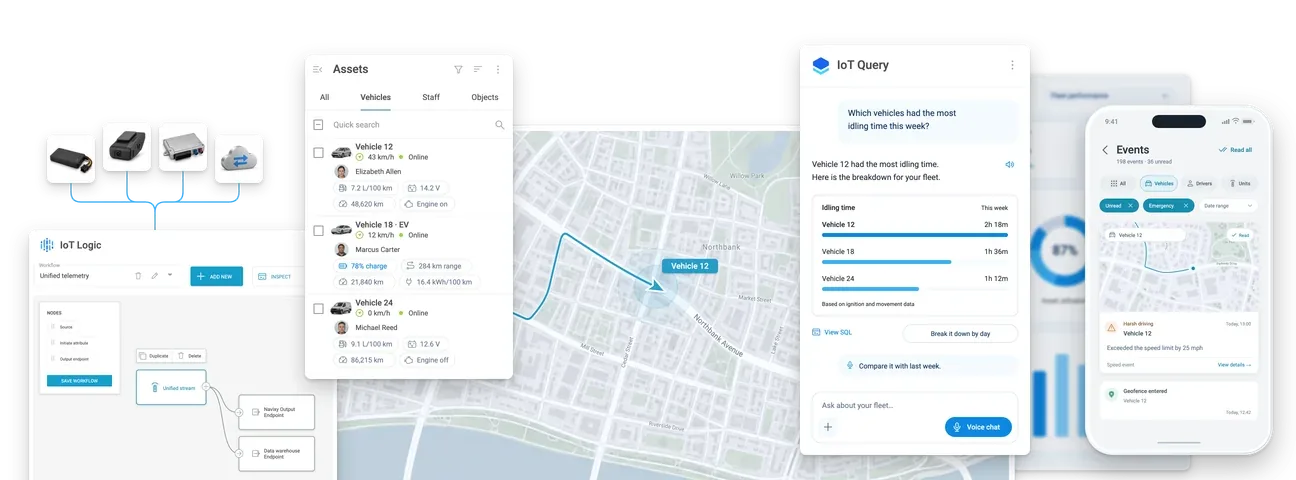The width and height of the screenshot is (1296, 480).
Task: Switch to the Vehicles tab in Assets
Action: [376, 98]
